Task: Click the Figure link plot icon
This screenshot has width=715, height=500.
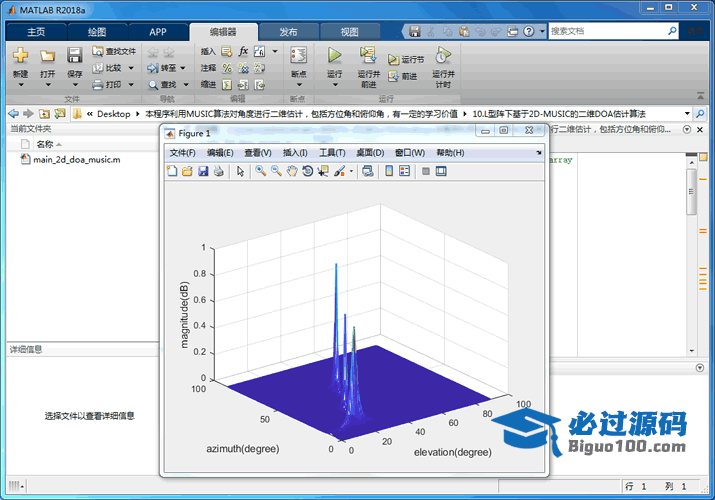Action: tap(368, 171)
